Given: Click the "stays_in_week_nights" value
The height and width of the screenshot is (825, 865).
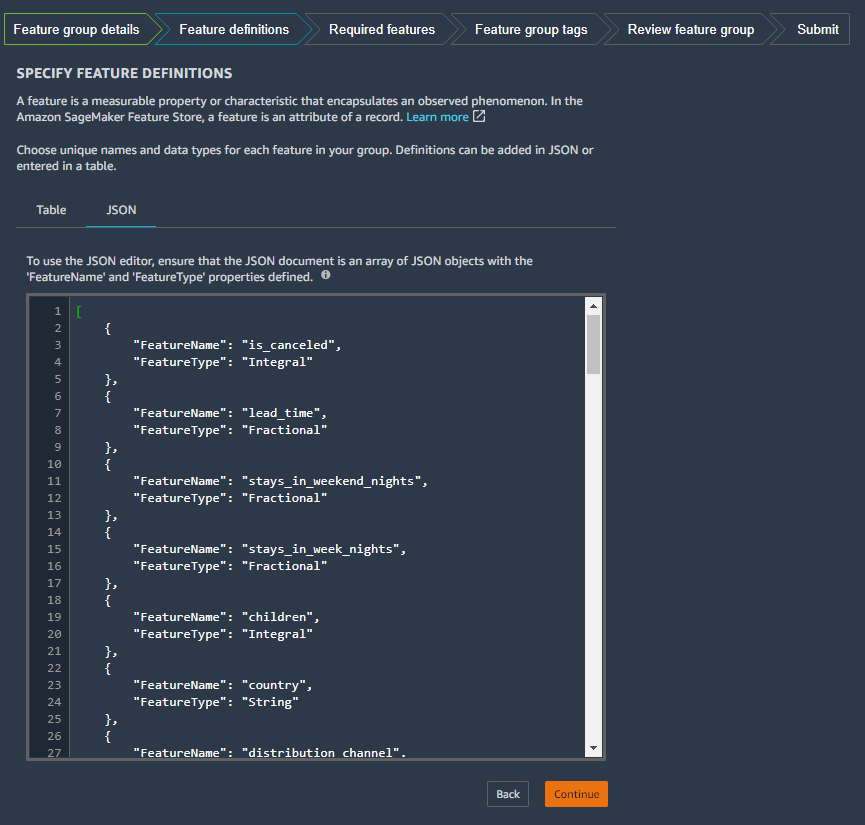Looking at the screenshot, I should tap(321, 549).
